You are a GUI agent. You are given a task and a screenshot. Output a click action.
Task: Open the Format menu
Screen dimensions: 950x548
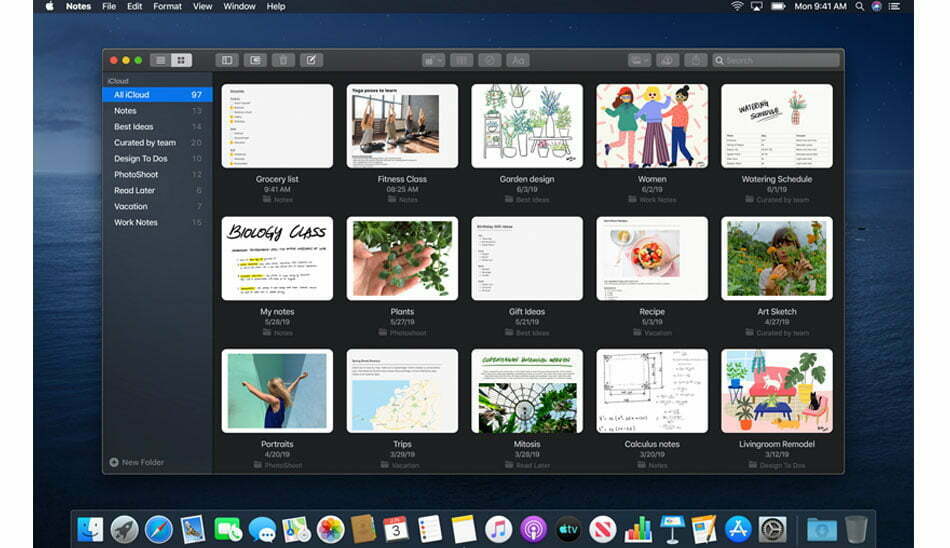167,6
